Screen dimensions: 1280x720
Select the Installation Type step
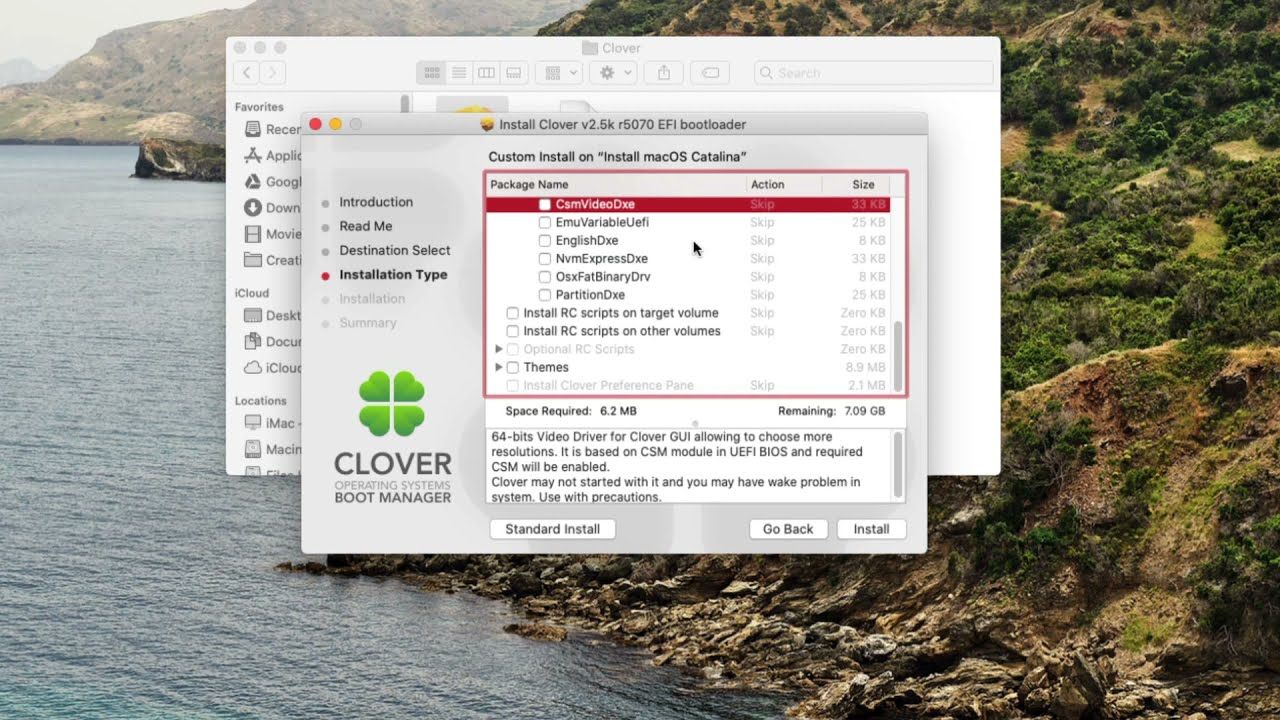(393, 274)
